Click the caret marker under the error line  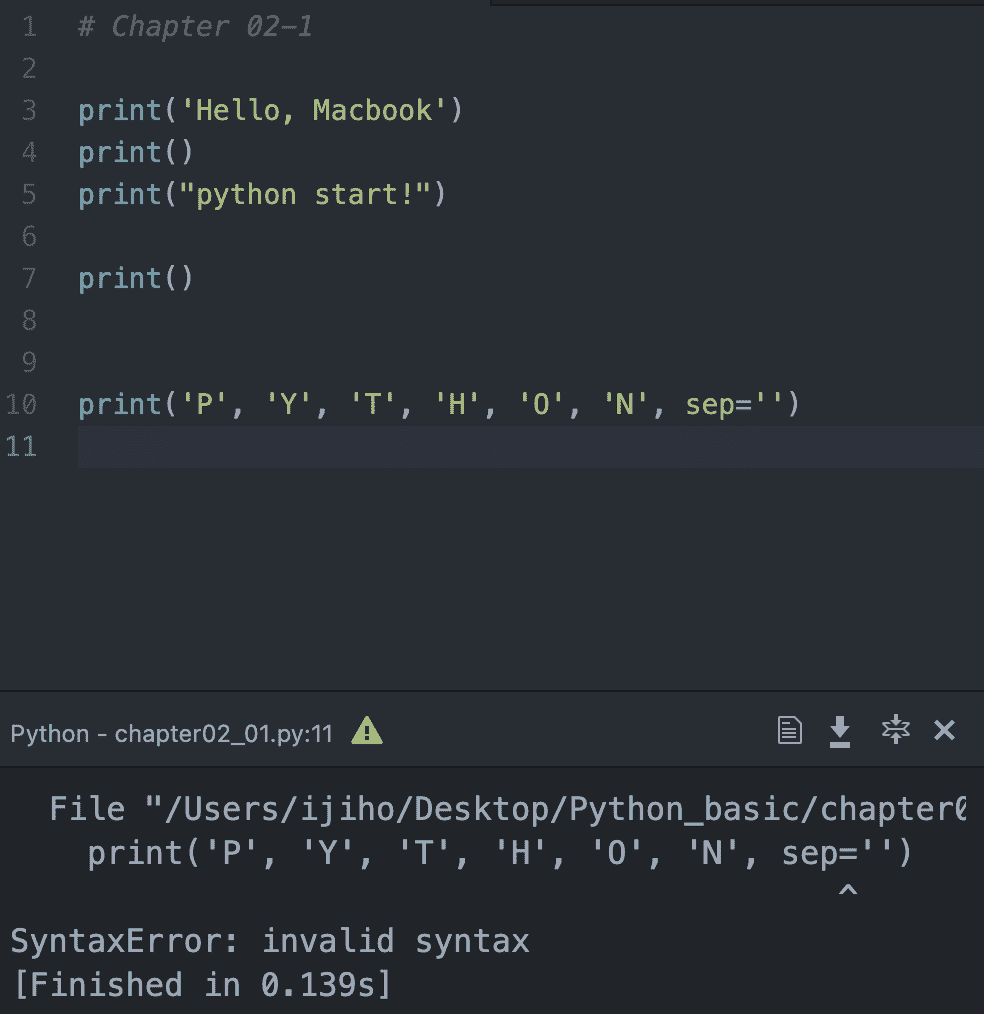pos(847,890)
